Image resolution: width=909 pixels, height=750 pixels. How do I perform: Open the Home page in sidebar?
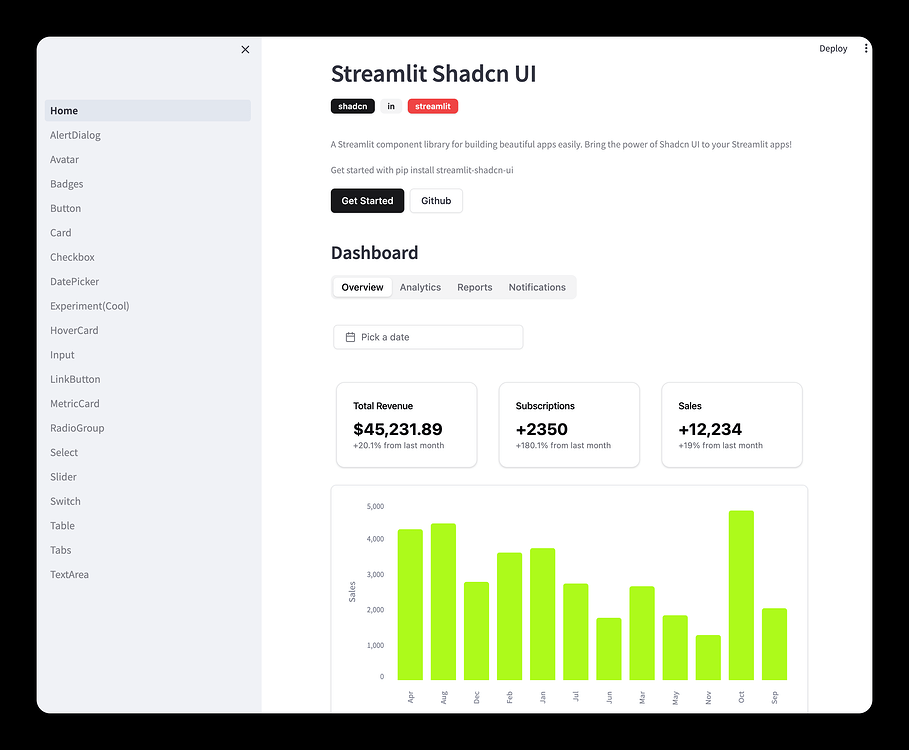[148, 111]
